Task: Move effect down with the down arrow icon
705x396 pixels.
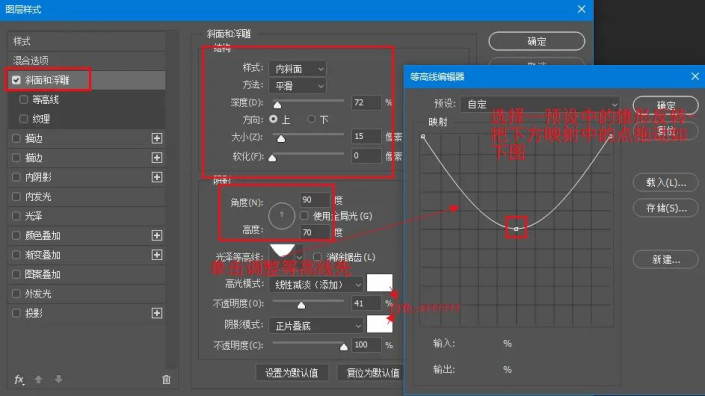Action: pyautogui.click(x=58, y=379)
